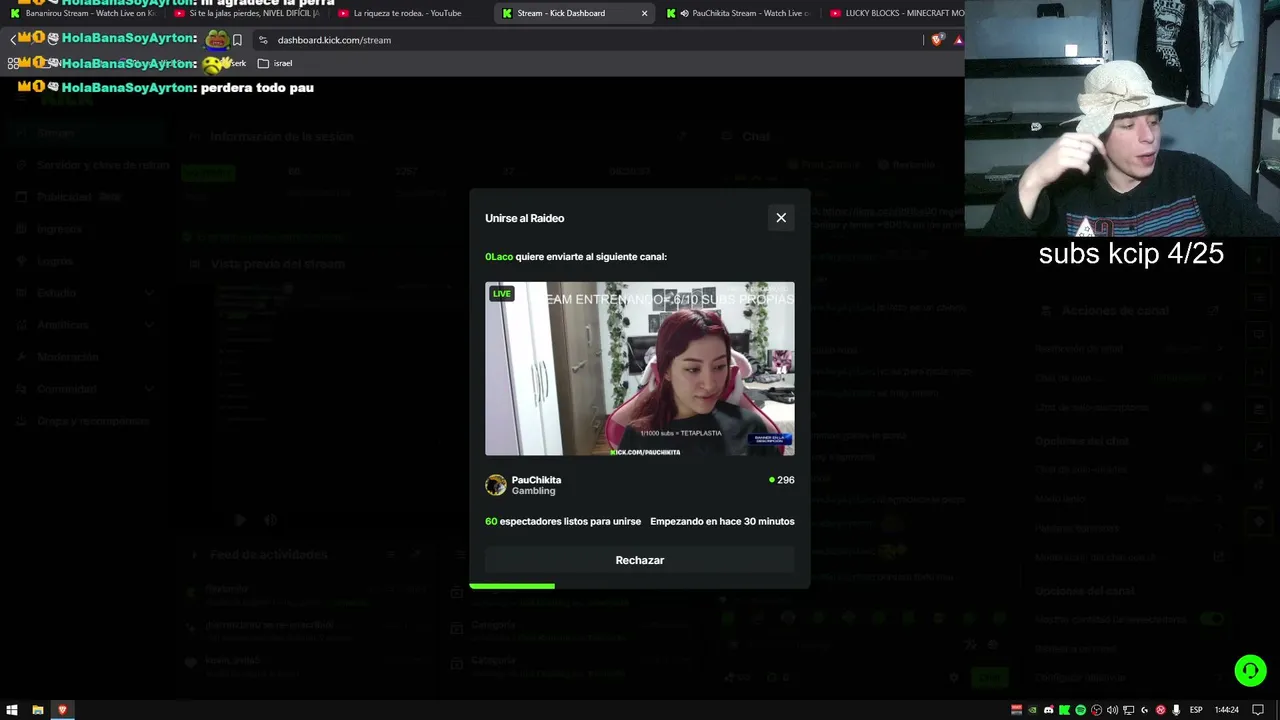The image size is (1280, 720).
Task: Open the network tray icon
Action: [1128, 710]
